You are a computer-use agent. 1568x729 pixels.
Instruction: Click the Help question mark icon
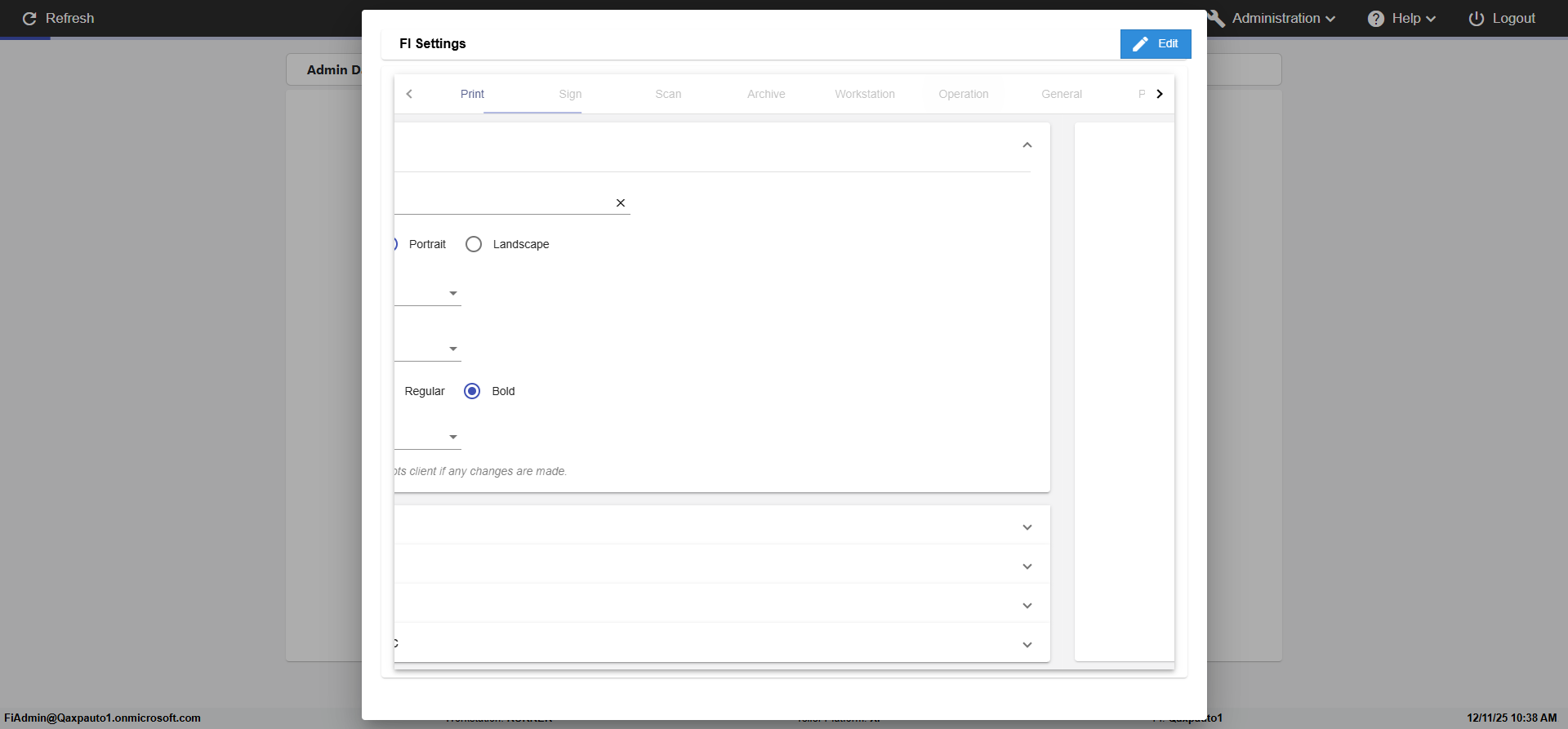coord(1376,18)
